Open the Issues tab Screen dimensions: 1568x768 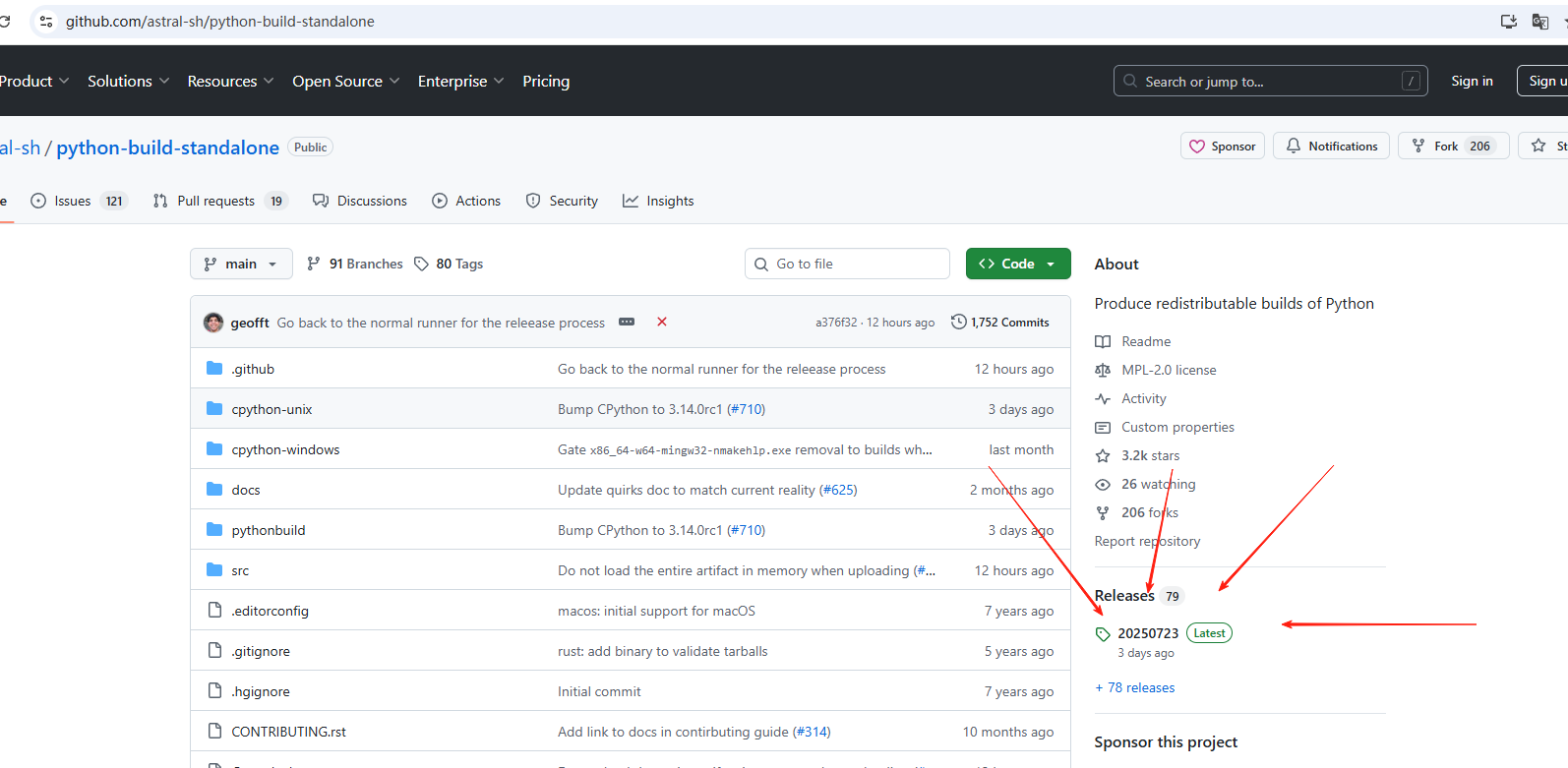point(80,201)
